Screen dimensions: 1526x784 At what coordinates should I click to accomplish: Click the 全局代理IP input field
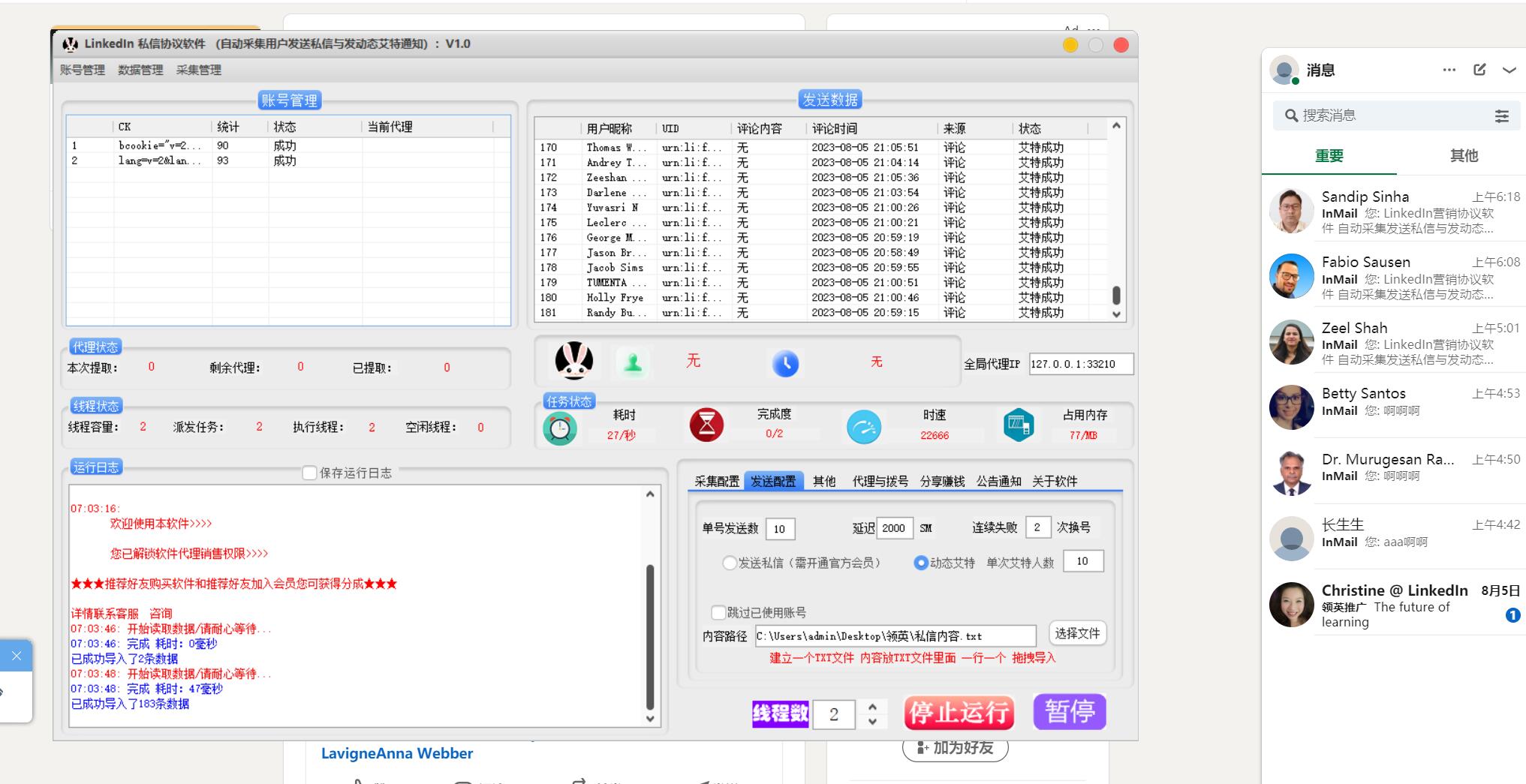coord(1080,364)
